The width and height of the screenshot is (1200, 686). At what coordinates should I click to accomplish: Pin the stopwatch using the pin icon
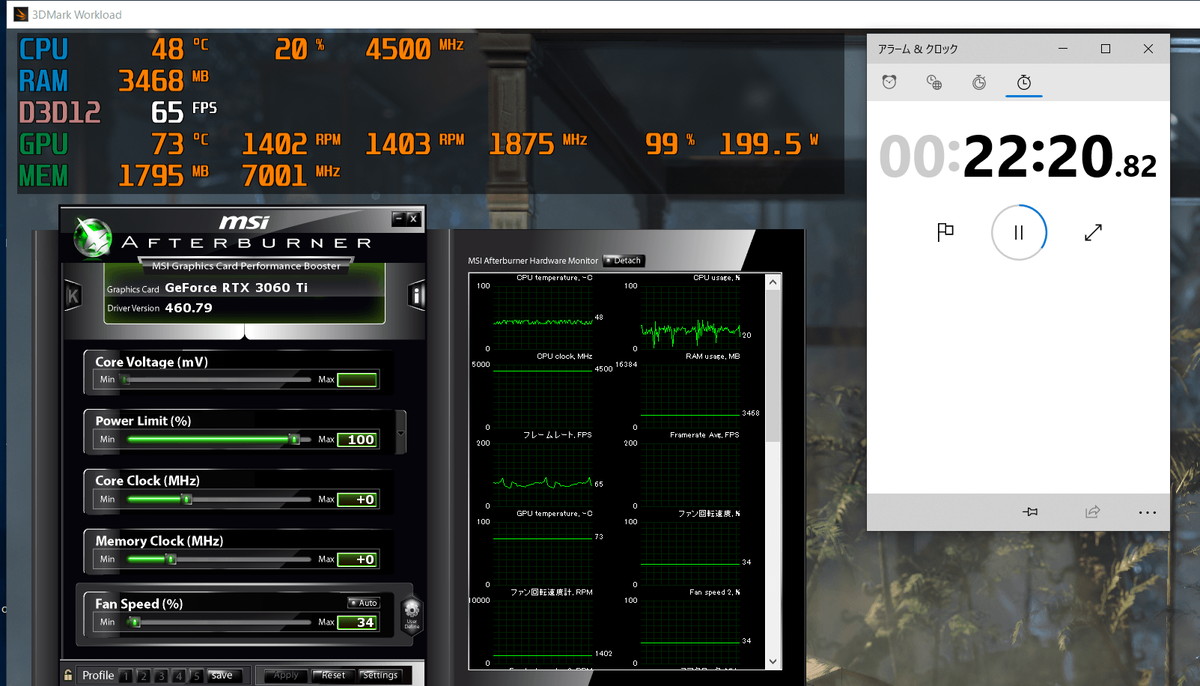(1030, 512)
